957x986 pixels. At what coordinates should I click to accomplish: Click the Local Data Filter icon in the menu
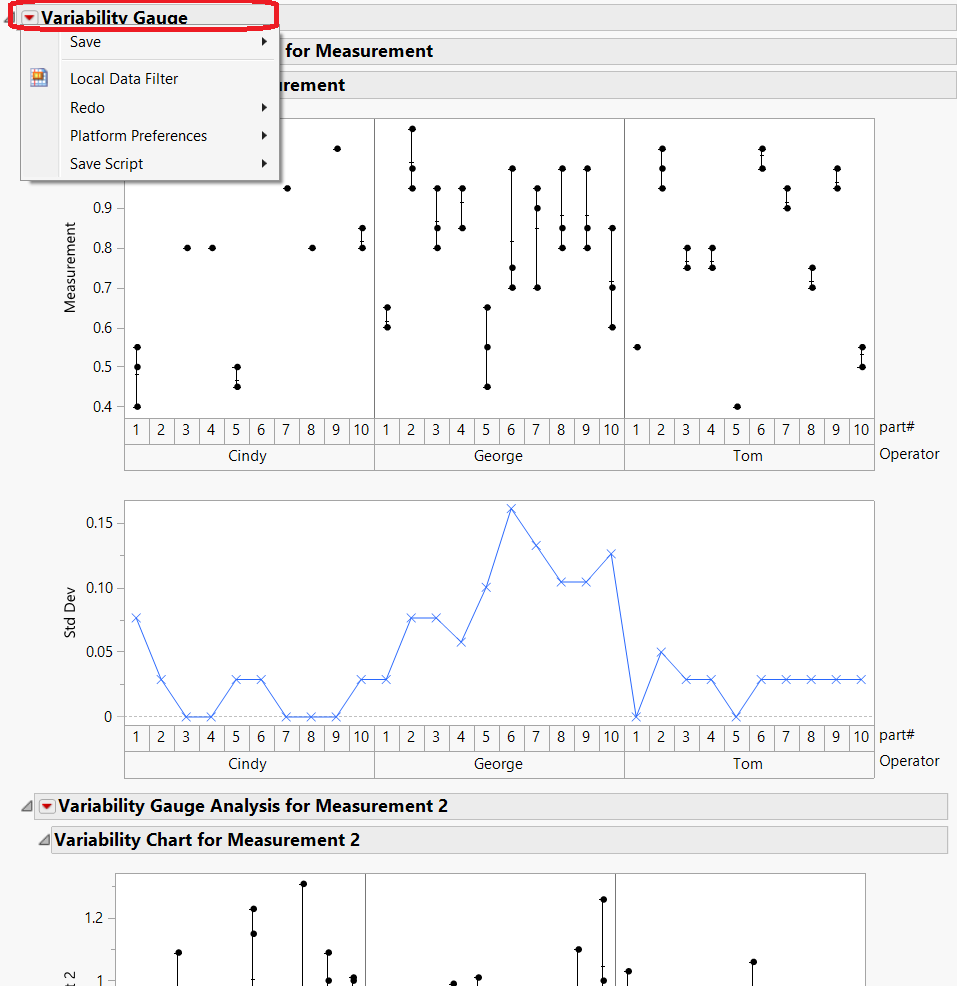click(37, 77)
